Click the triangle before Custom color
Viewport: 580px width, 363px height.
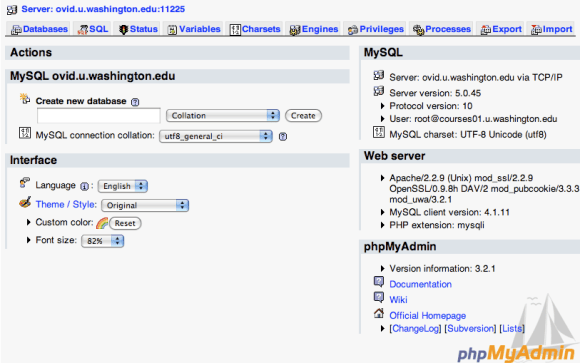(28, 222)
